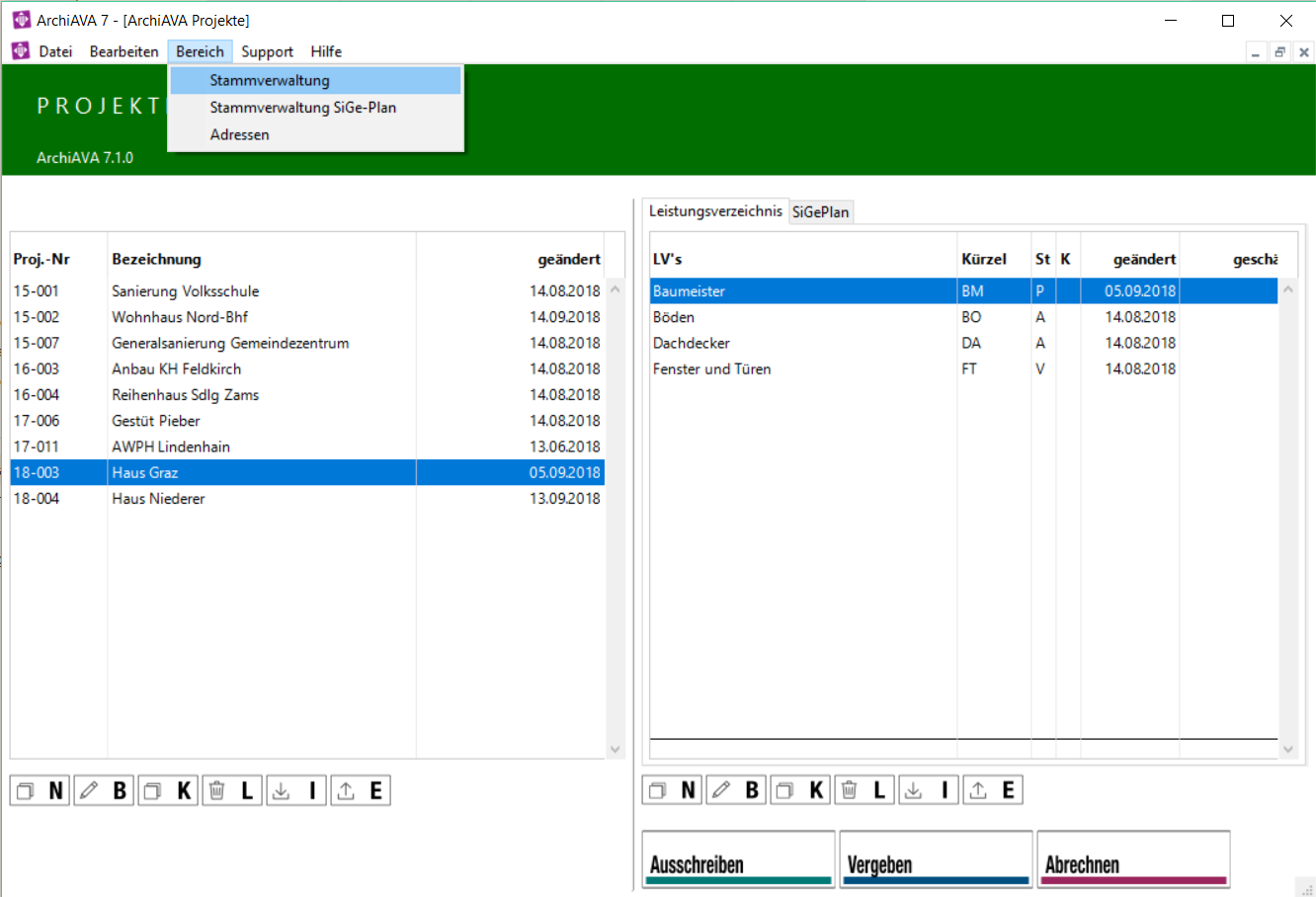Click the Vergeben button
1316x897 pixels.
coord(936,859)
